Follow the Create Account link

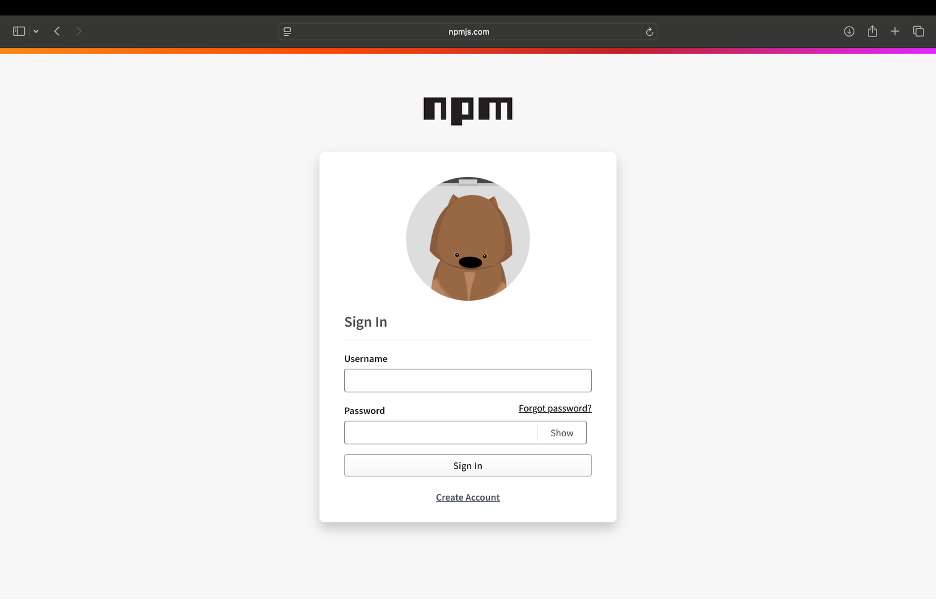point(467,498)
